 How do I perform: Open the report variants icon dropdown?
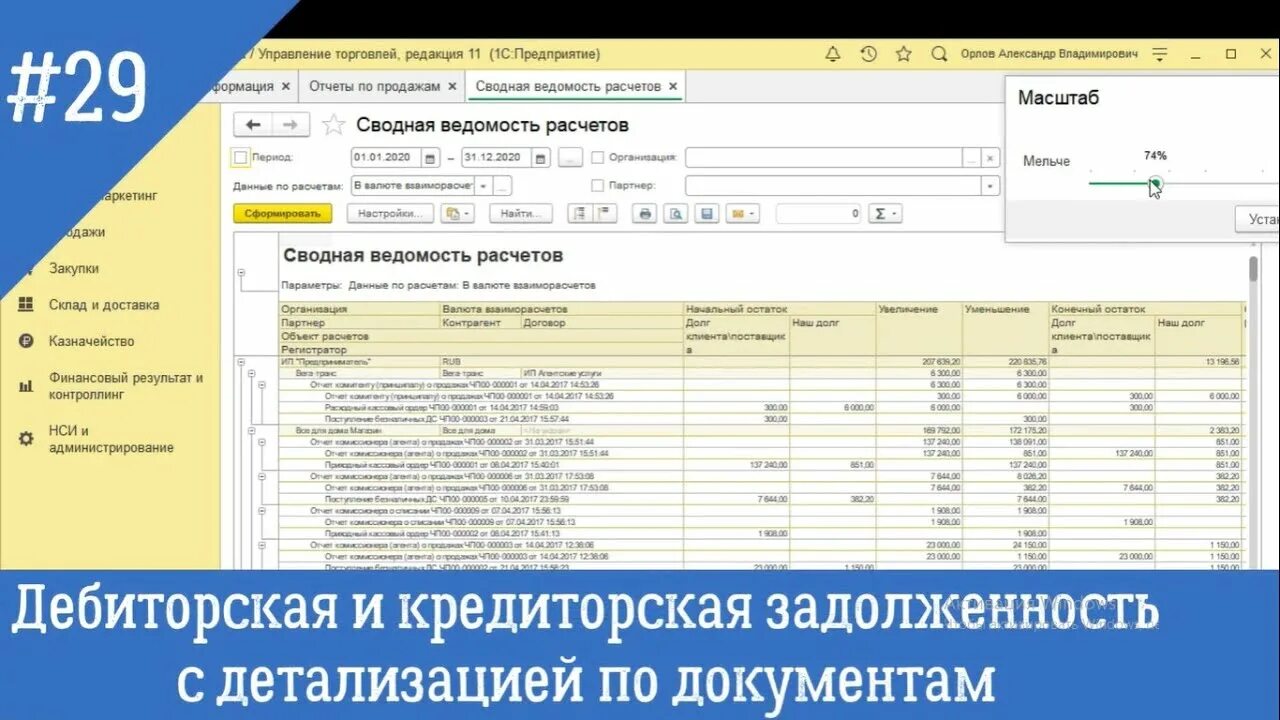tap(457, 213)
